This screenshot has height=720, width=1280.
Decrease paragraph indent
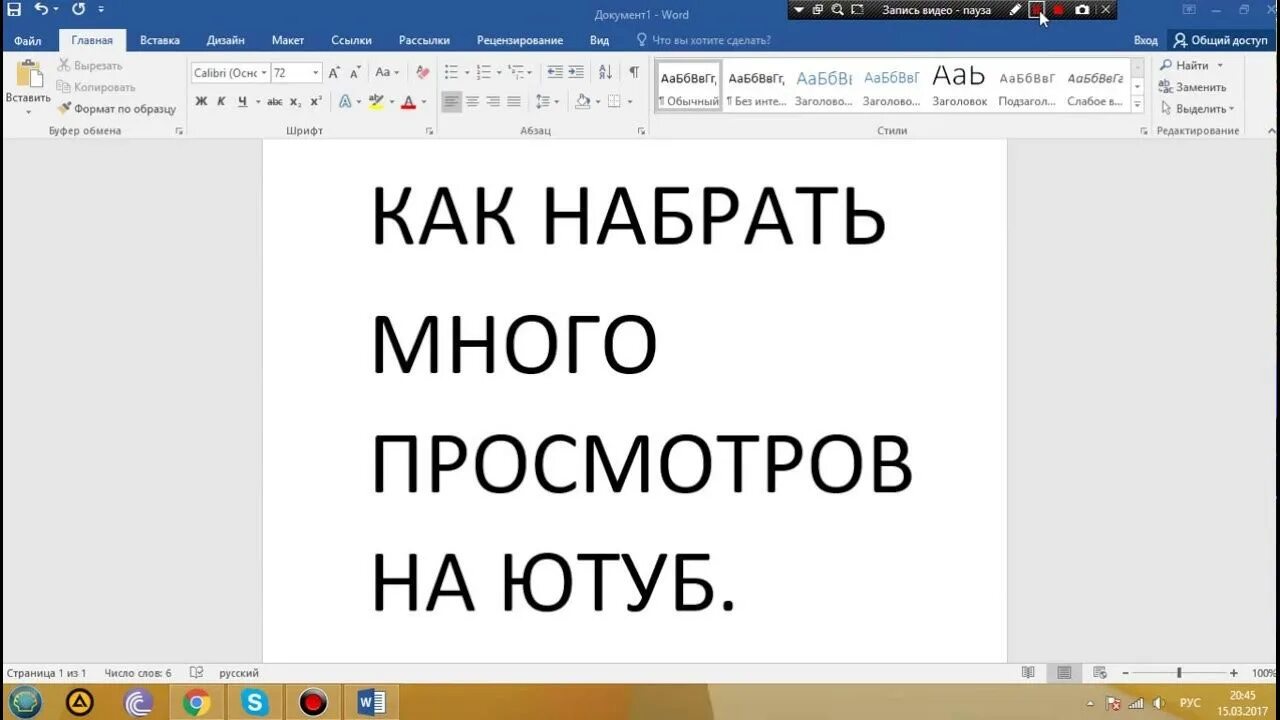555,73
